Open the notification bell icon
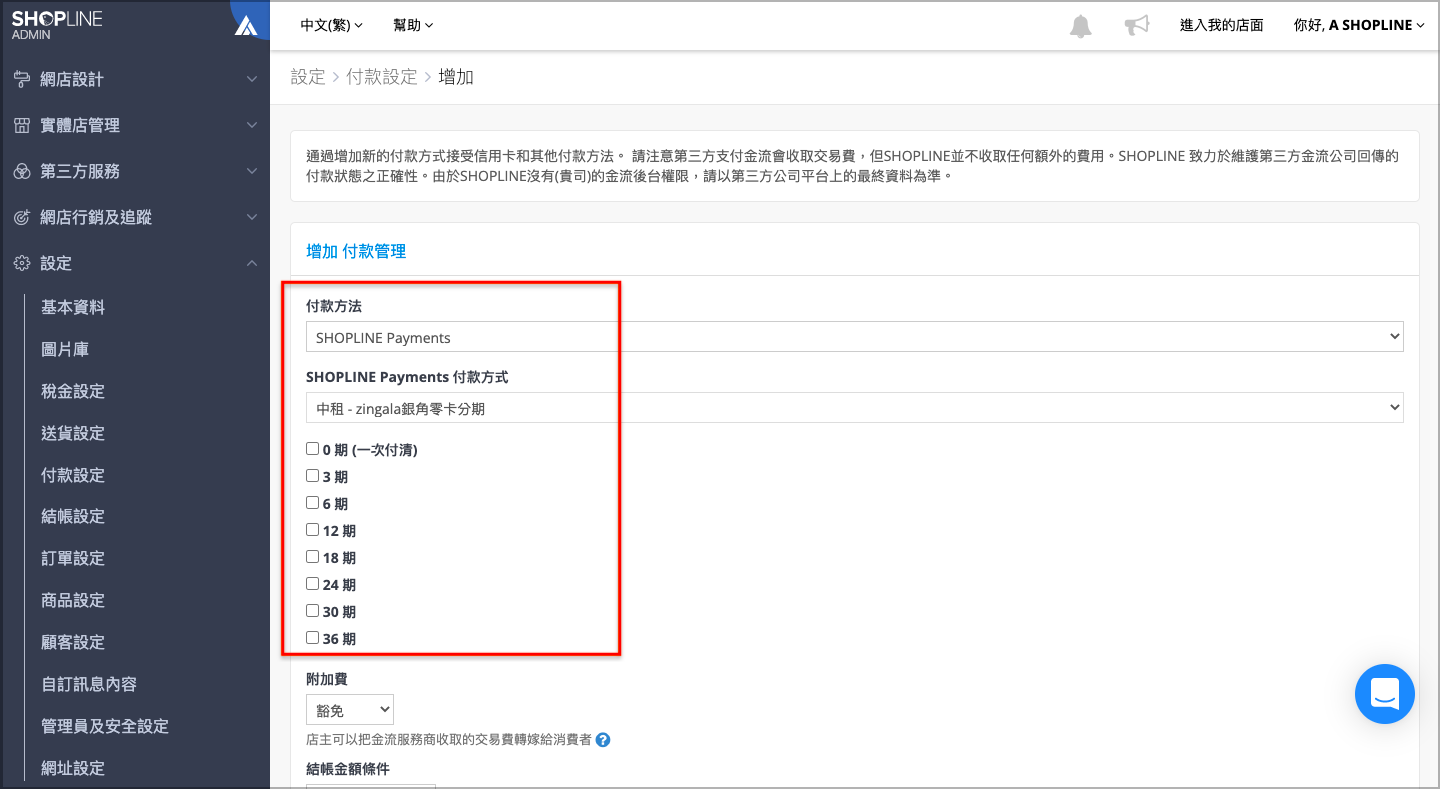This screenshot has height=789, width=1440. 1081,24
